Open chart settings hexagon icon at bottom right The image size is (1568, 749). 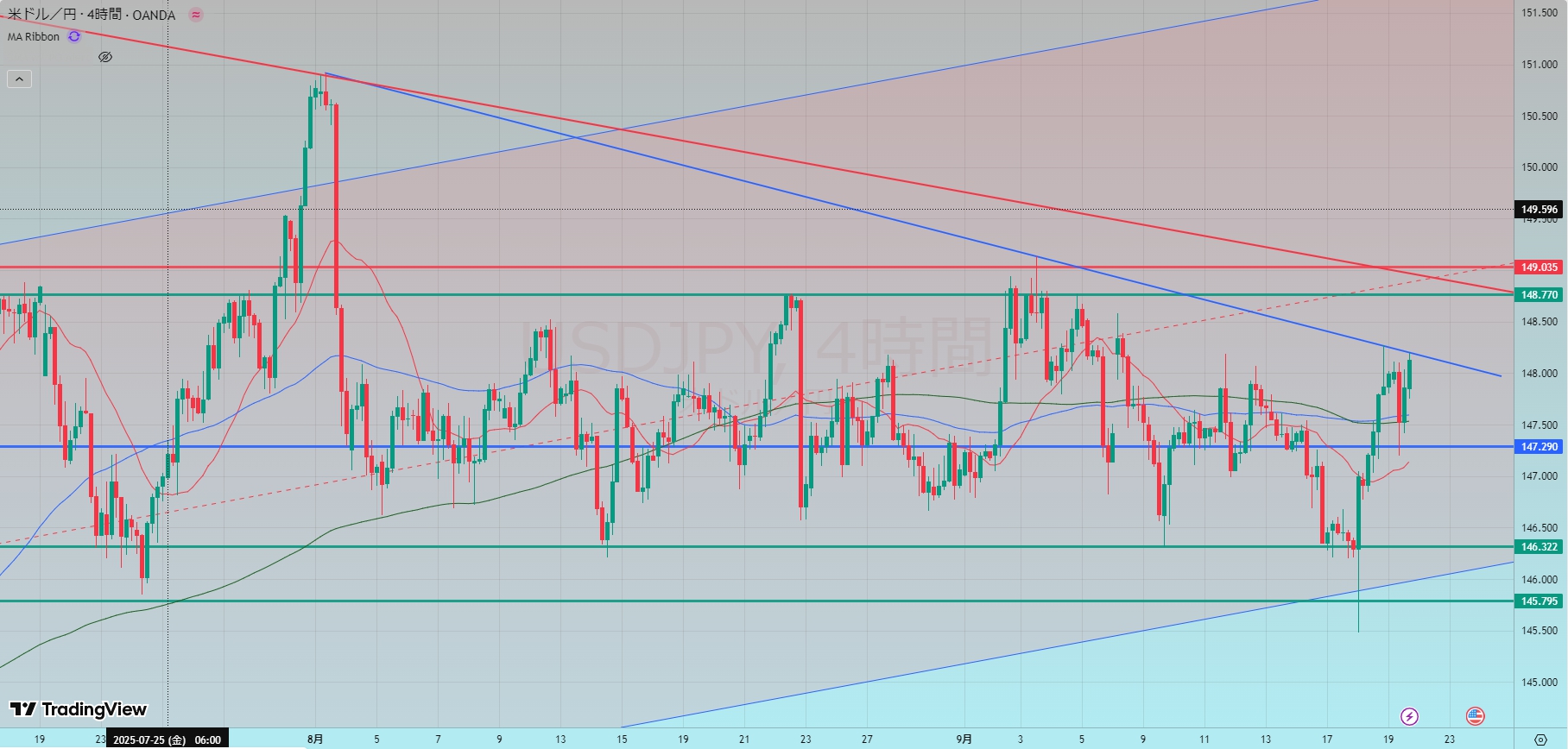point(1540,740)
